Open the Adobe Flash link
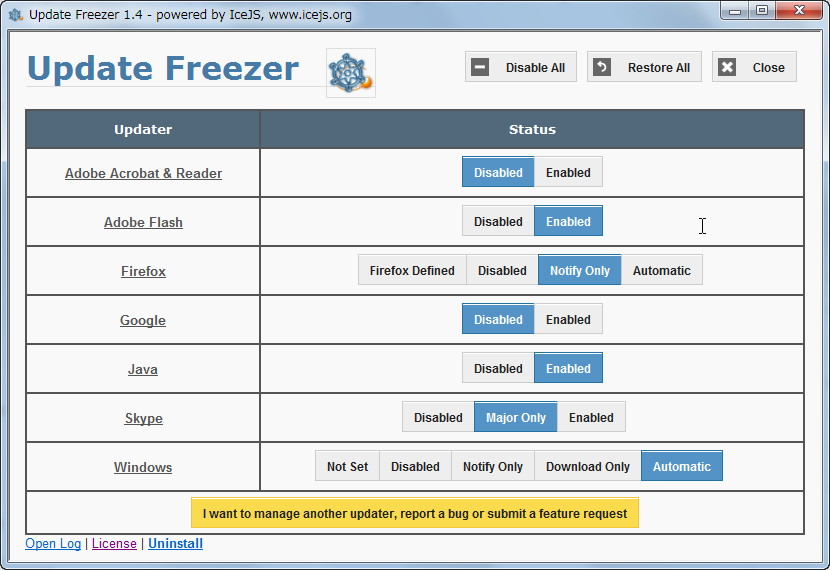The height and width of the screenshot is (570, 830). pyautogui.click(x=143, y=222)
